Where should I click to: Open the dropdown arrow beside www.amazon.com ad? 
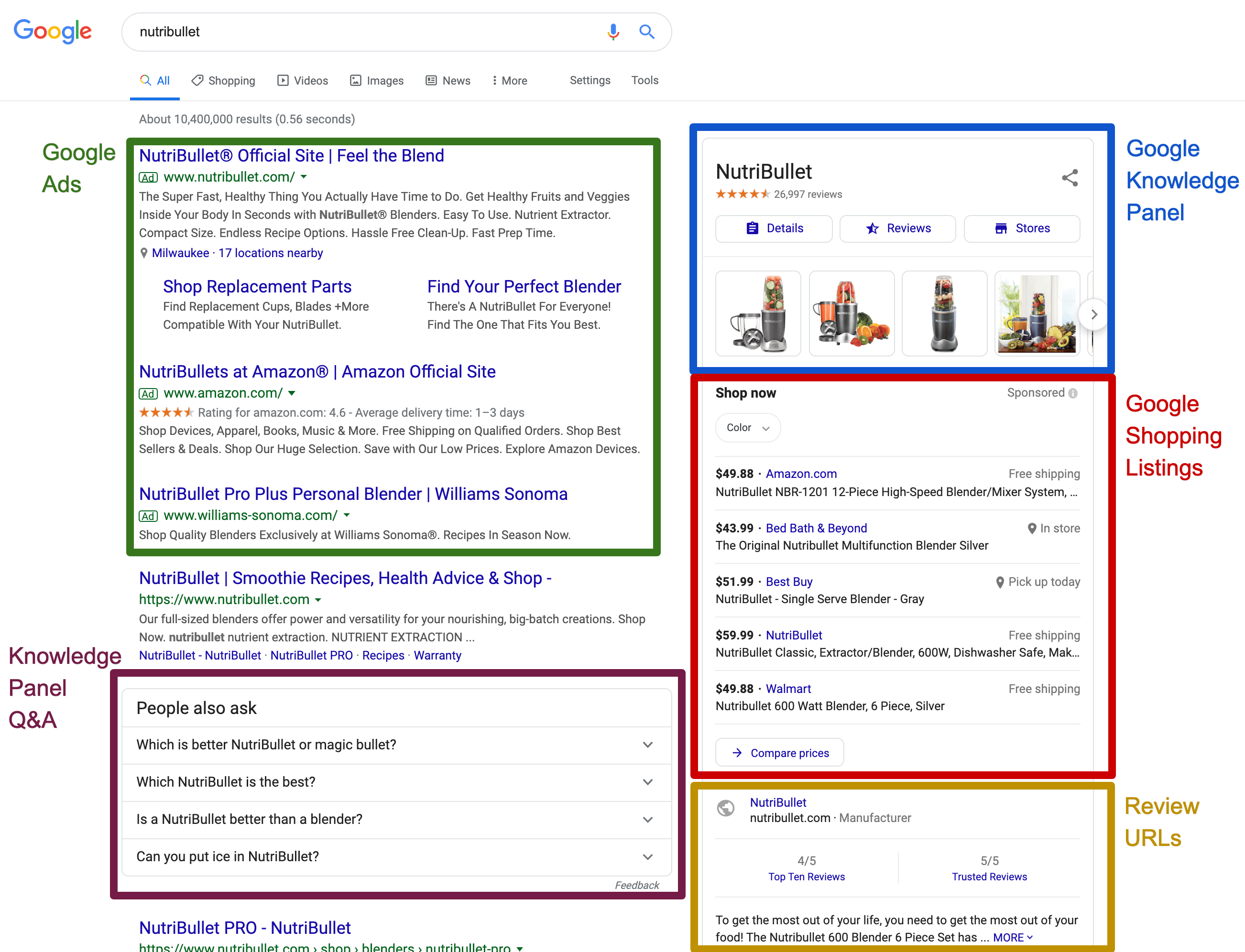(x=292, y=393)
